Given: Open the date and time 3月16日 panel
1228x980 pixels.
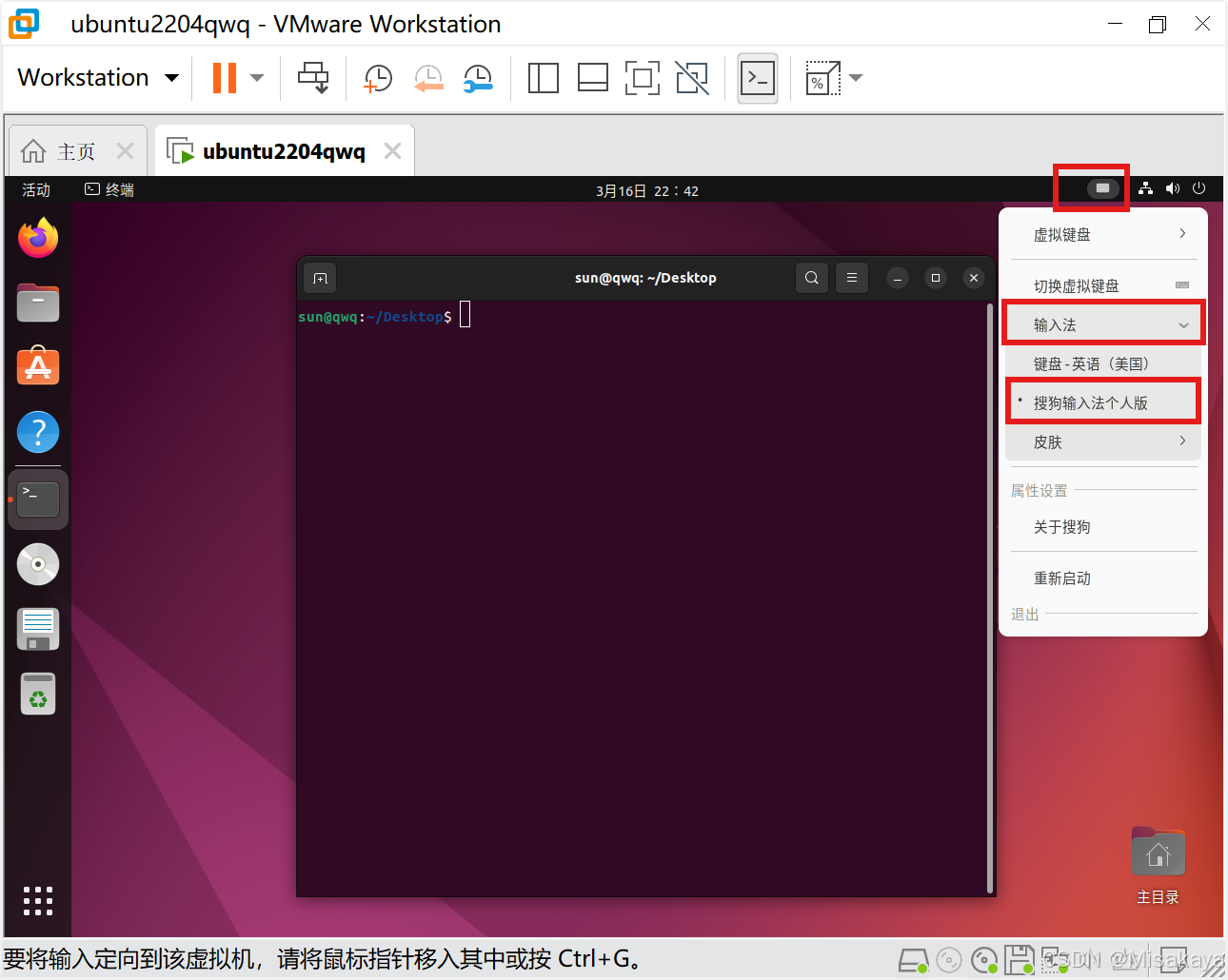Looking at the screenshot, I should point(647,191).
